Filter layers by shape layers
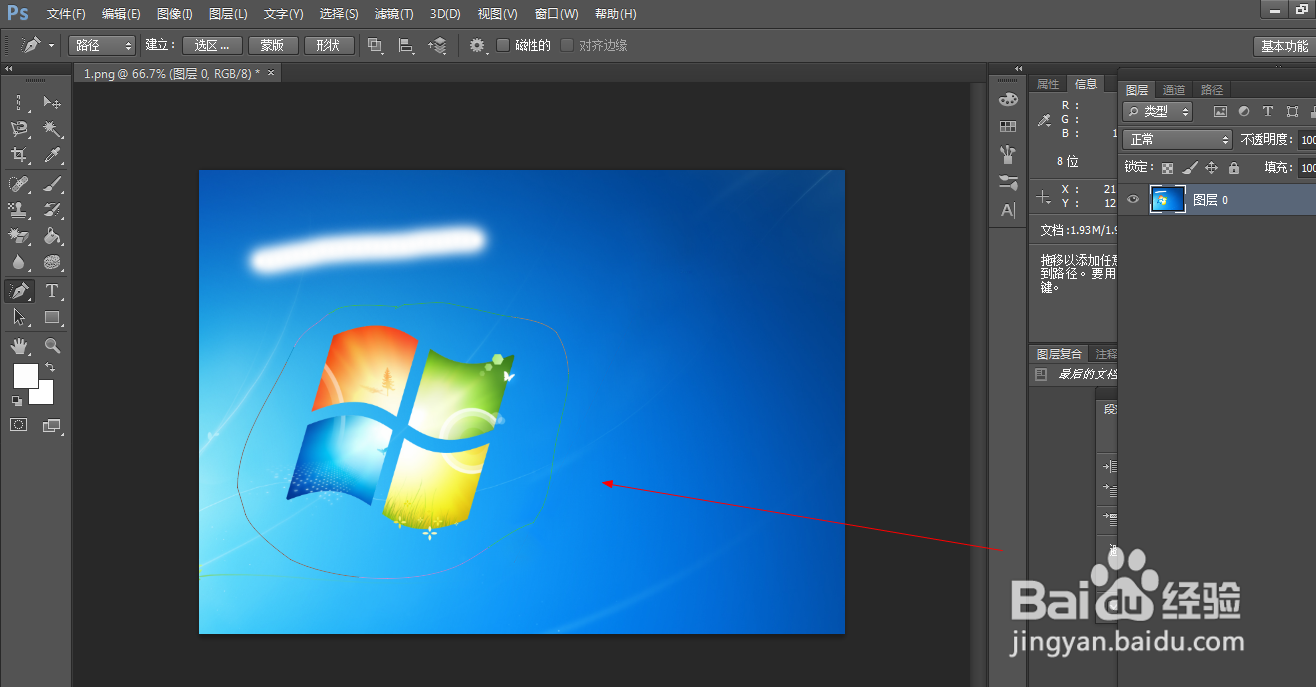The width and height of the screenshot is (1316, 687). click(1293, 112)
